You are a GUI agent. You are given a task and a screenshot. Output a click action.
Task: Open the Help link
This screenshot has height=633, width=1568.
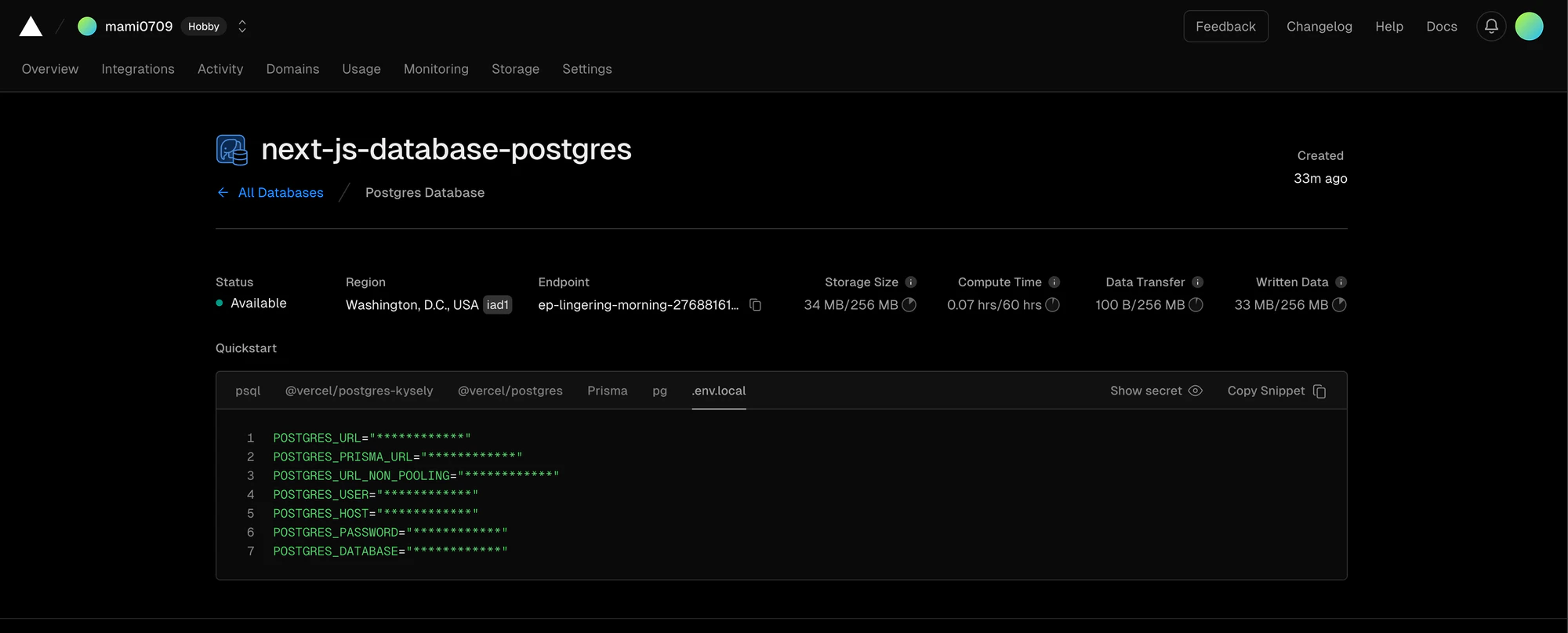(x=1389, y=27)
